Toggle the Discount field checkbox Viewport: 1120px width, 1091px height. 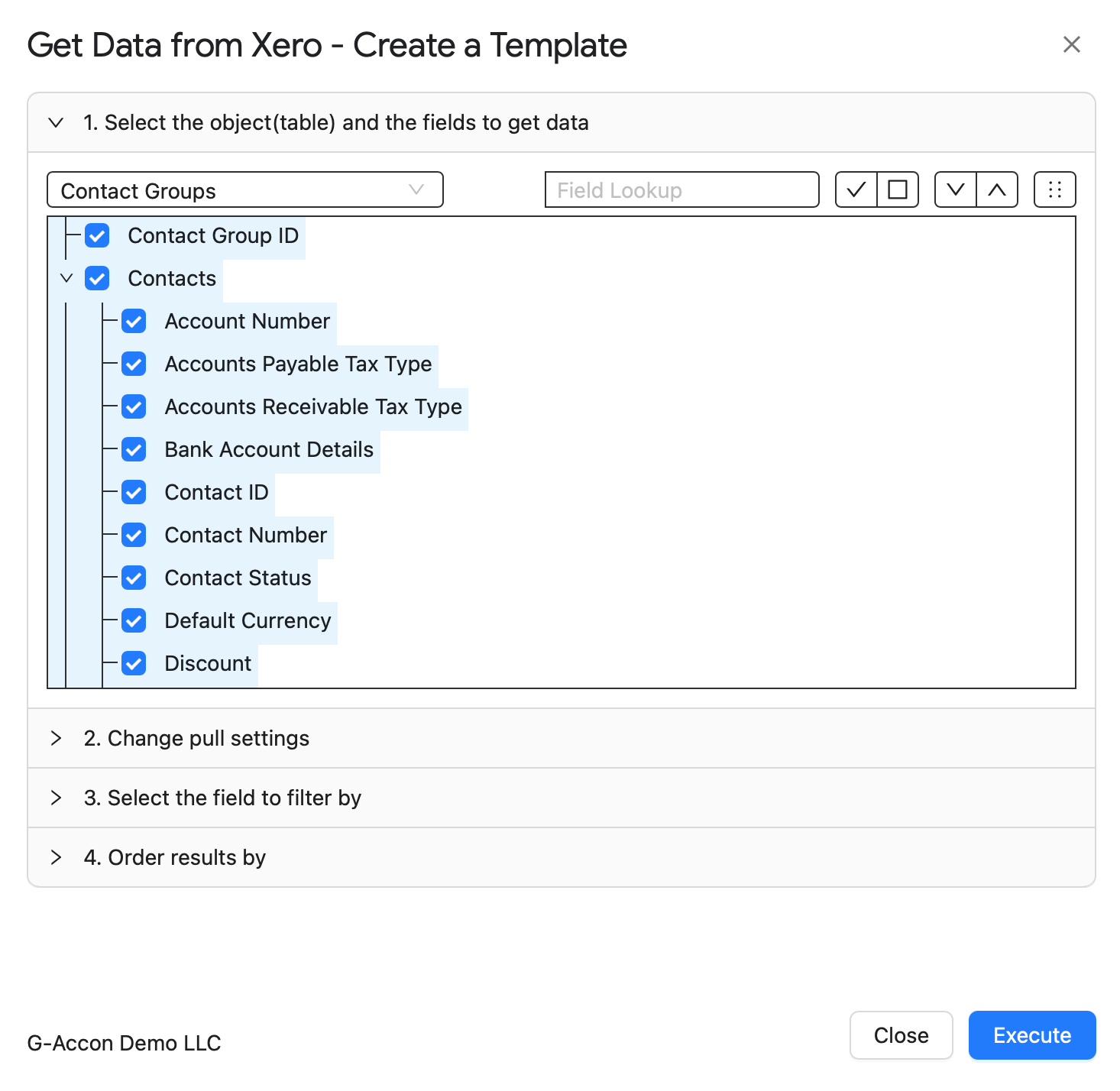tap(134, 663)
